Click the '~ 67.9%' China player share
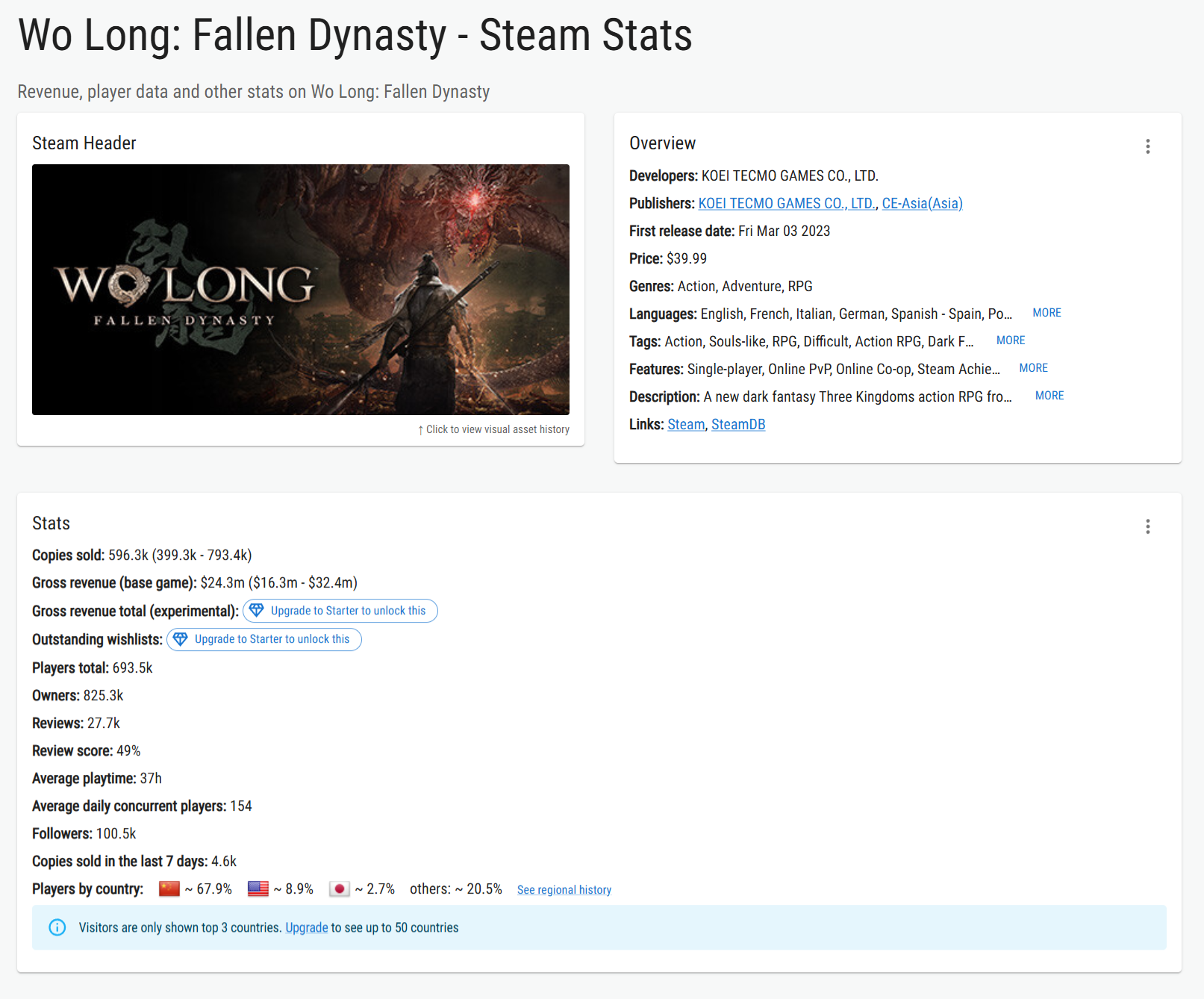The image size is (1204, 999). click(x=208, y=888)
